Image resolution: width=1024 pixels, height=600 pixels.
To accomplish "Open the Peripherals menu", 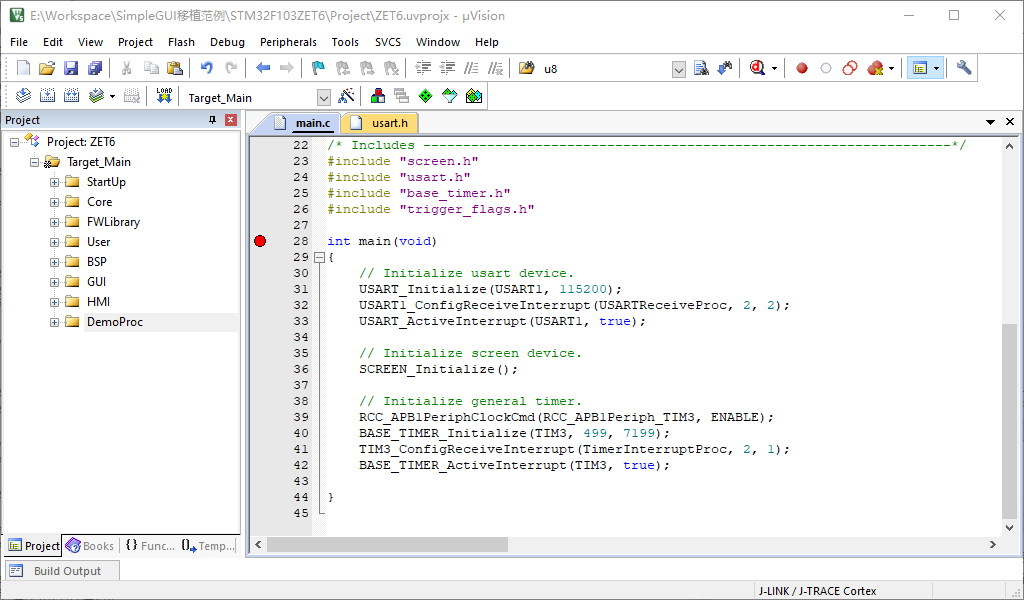I will click(x=288, y=42).
